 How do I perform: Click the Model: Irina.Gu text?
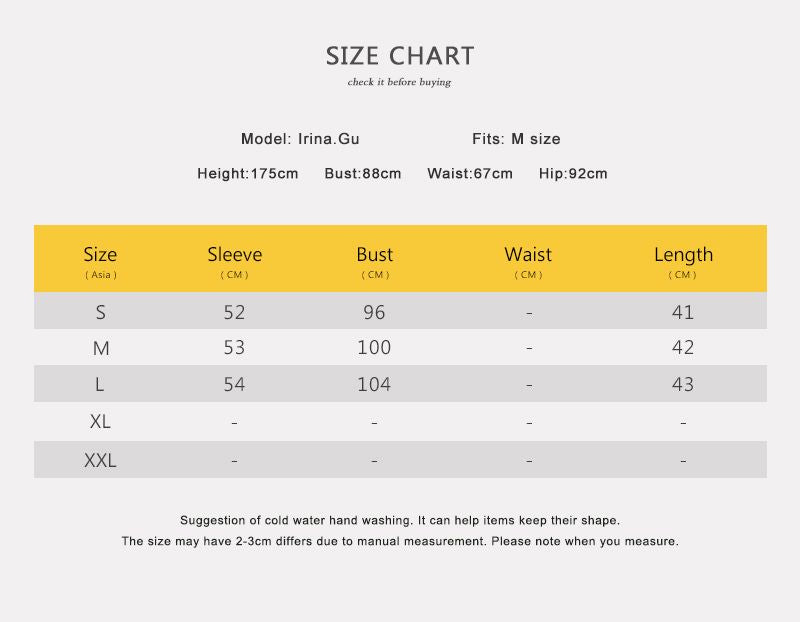pyautogui.click(x=299, y=139)
